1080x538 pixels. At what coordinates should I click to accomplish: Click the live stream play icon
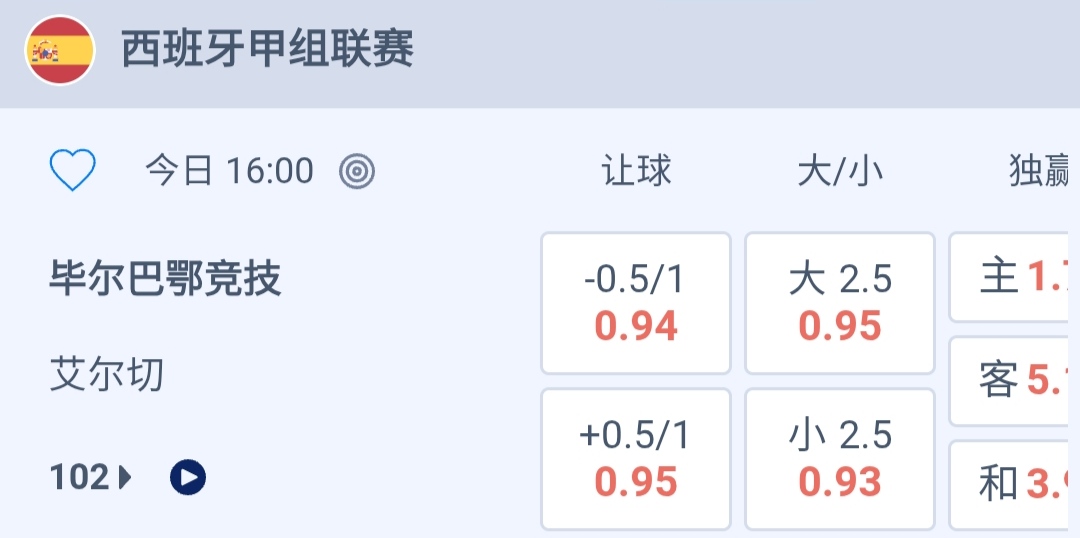tap(188, 478)
